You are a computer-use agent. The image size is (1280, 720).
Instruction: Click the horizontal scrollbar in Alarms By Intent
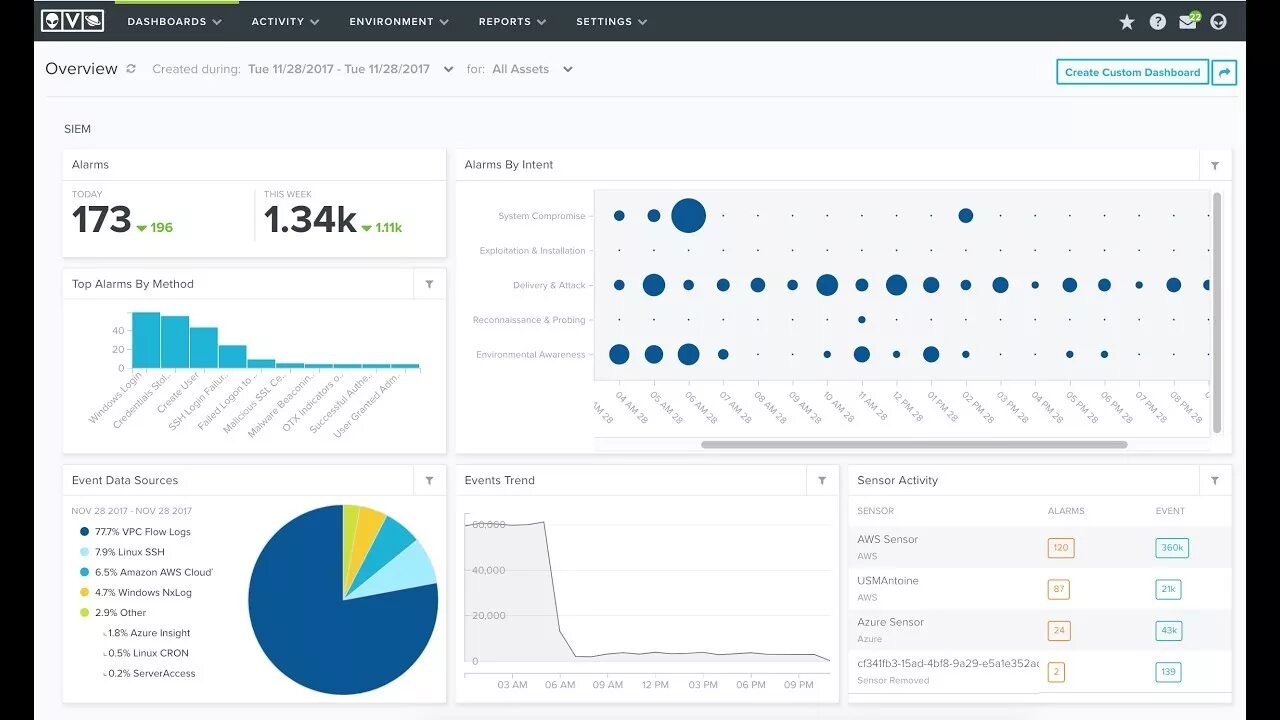[x=914, y=445]
